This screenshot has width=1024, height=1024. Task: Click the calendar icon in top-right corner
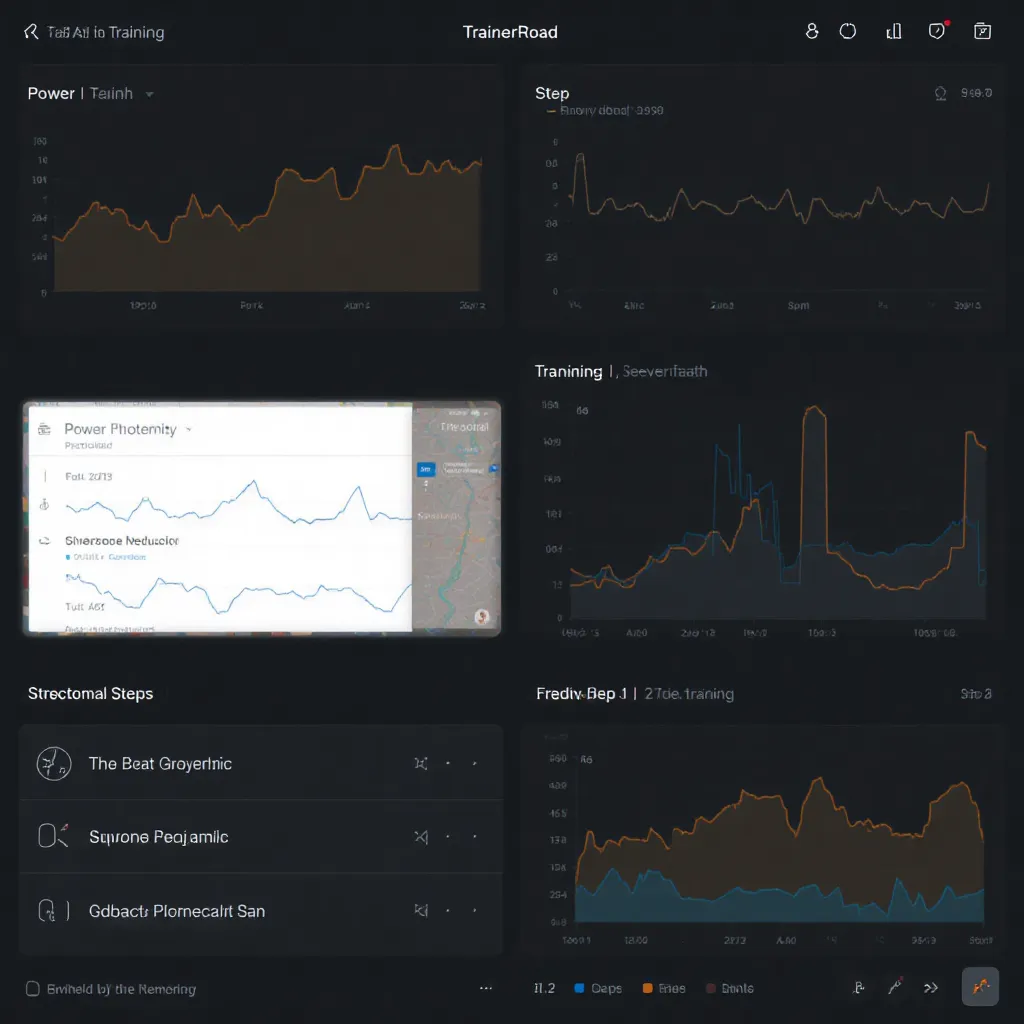982,31
